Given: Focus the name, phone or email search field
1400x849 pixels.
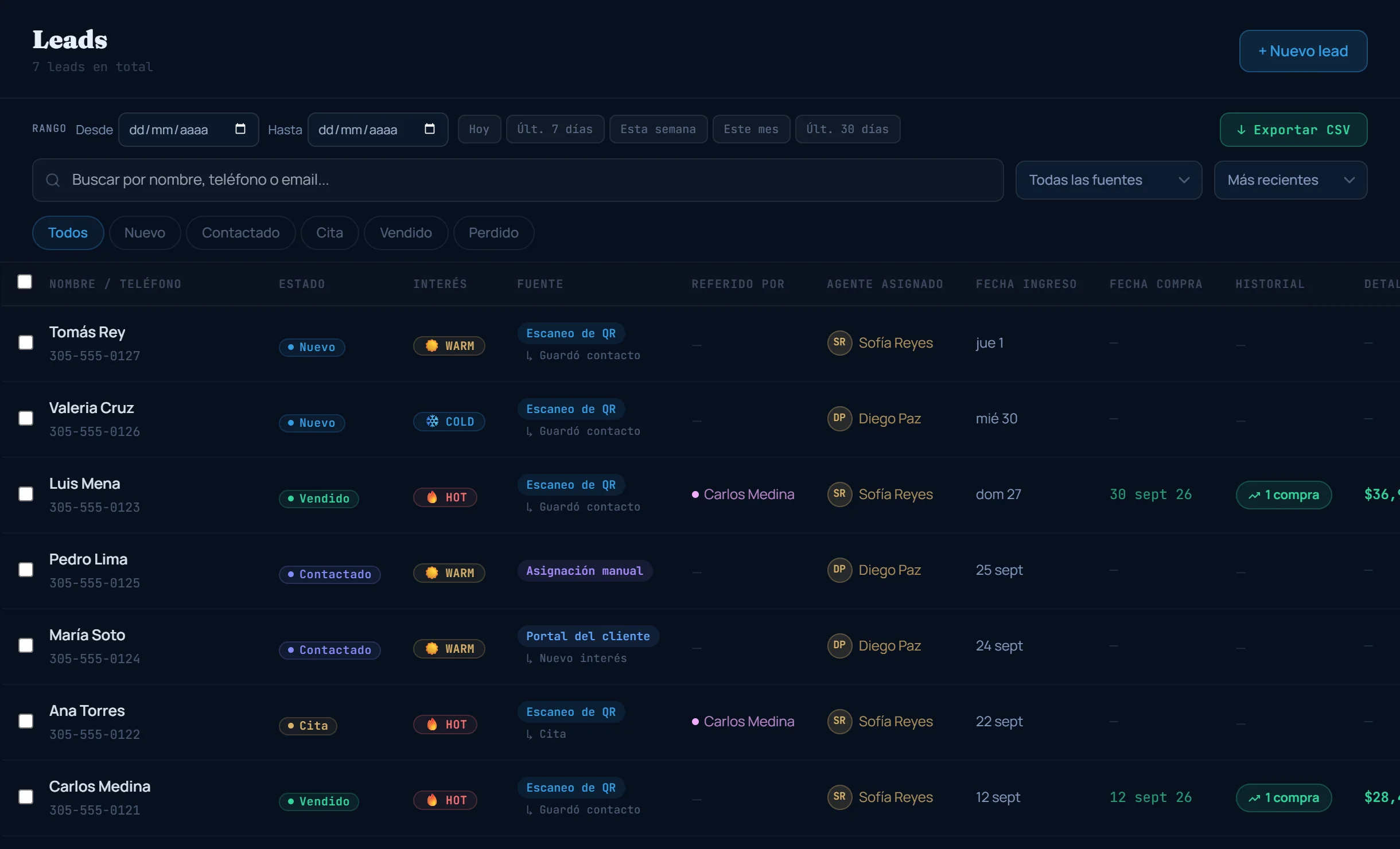Looking at the screenshot, I should (518, 180).
